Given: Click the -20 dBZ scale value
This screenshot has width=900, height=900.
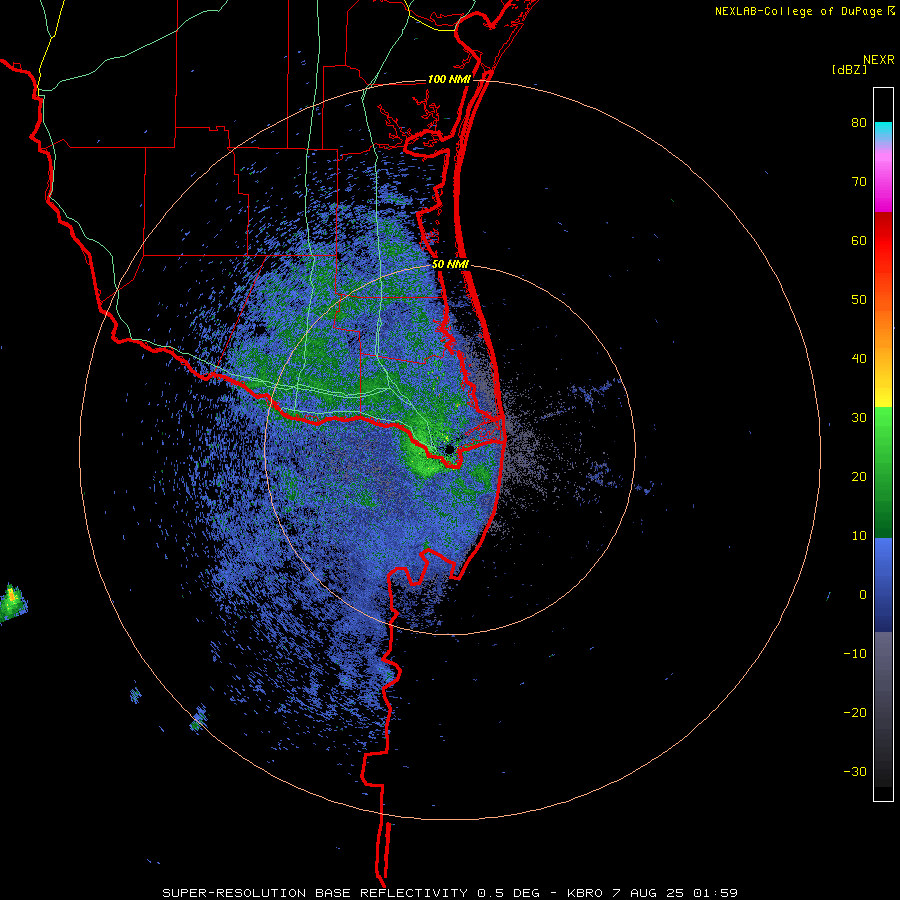Looking at the screenshot, I should point(855,712).
